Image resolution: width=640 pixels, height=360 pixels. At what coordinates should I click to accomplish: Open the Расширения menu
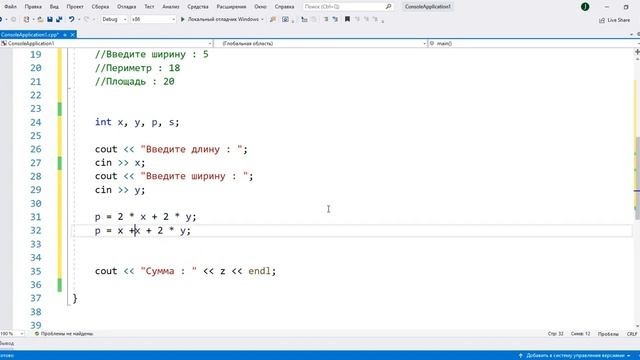point(231,7)
